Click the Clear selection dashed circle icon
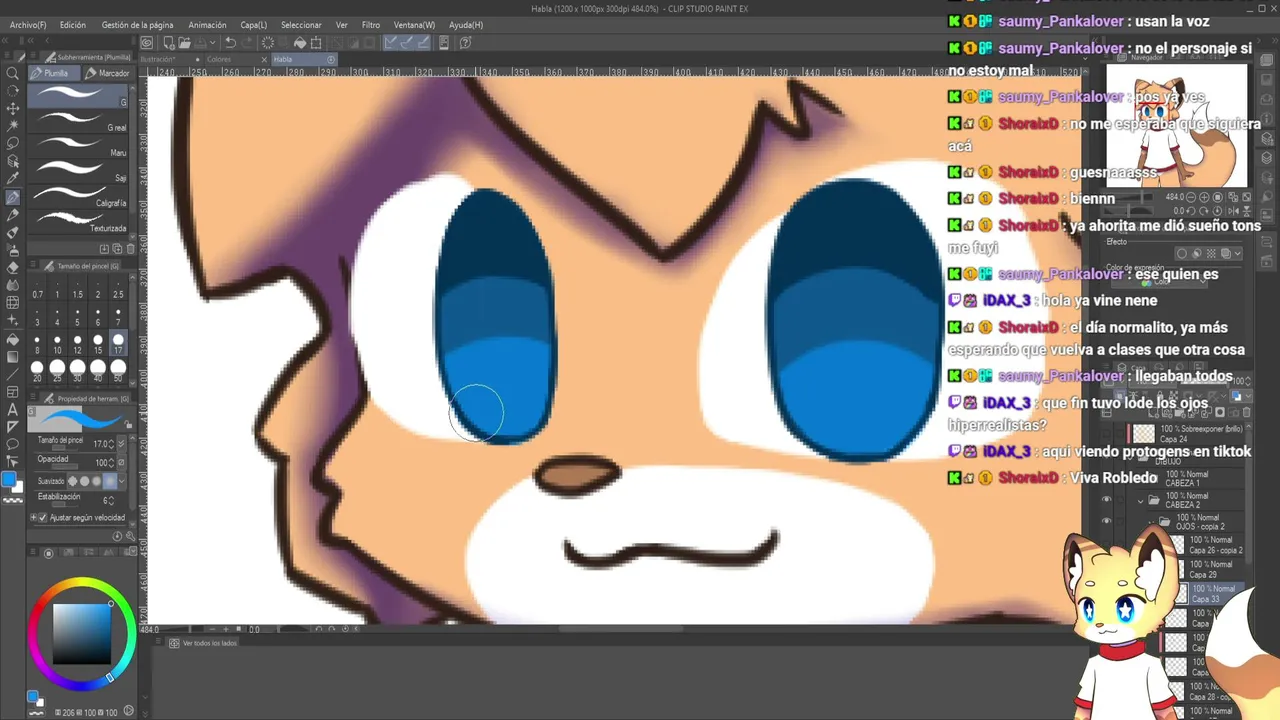The height and width of the screenshot is (720, 1280). point(267,43)
